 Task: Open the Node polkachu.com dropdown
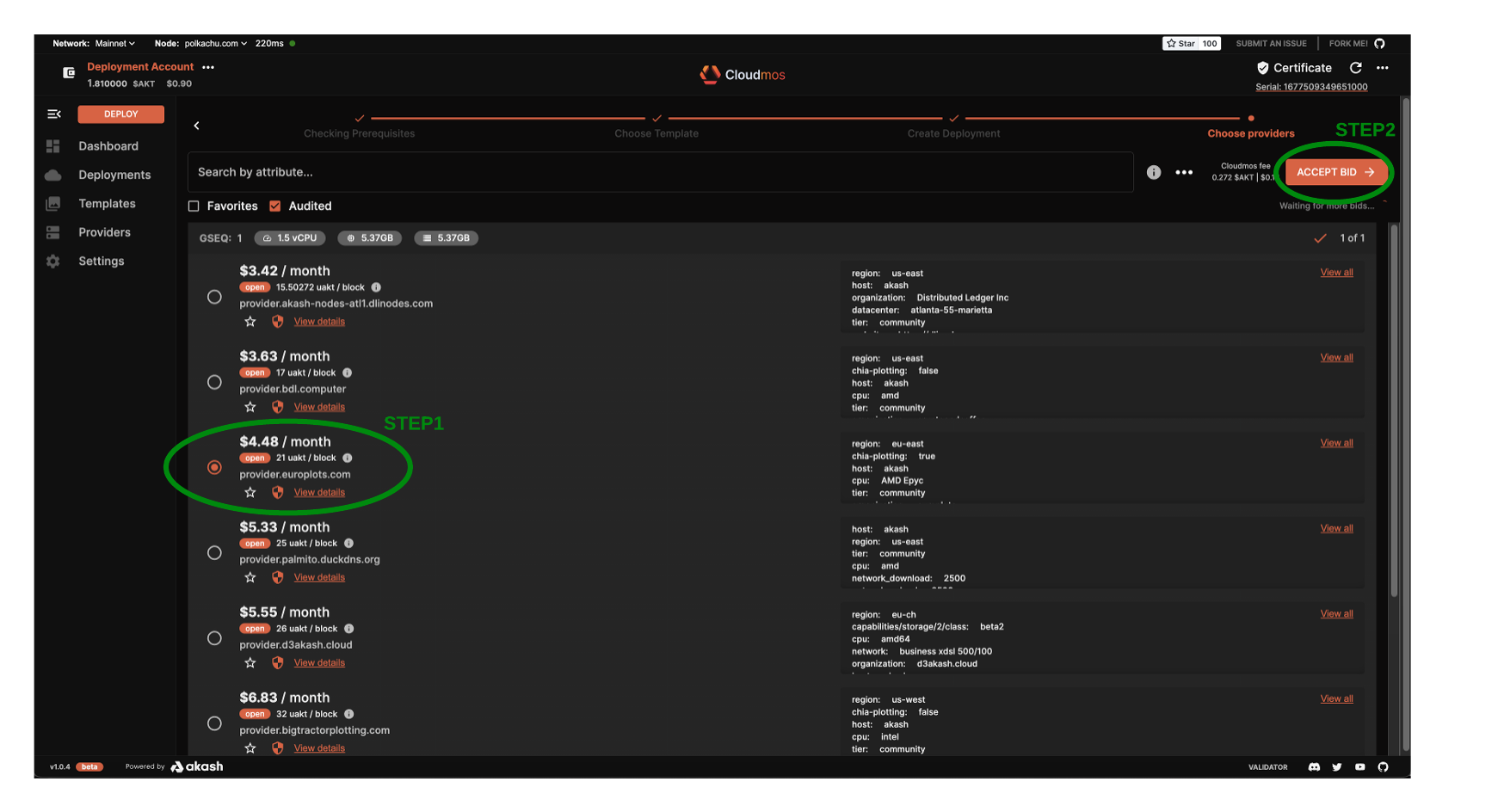click(215, 44)
